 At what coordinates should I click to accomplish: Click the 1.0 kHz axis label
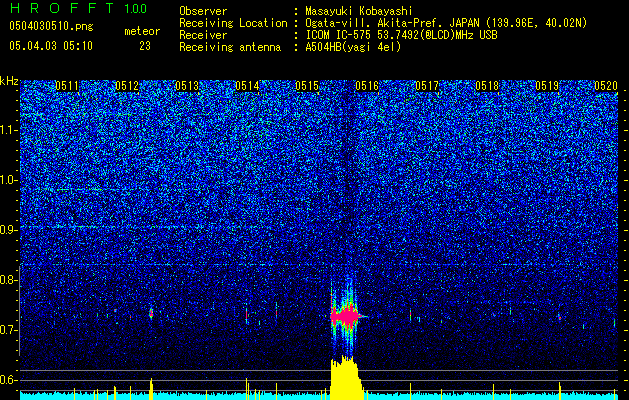[9, 180]
